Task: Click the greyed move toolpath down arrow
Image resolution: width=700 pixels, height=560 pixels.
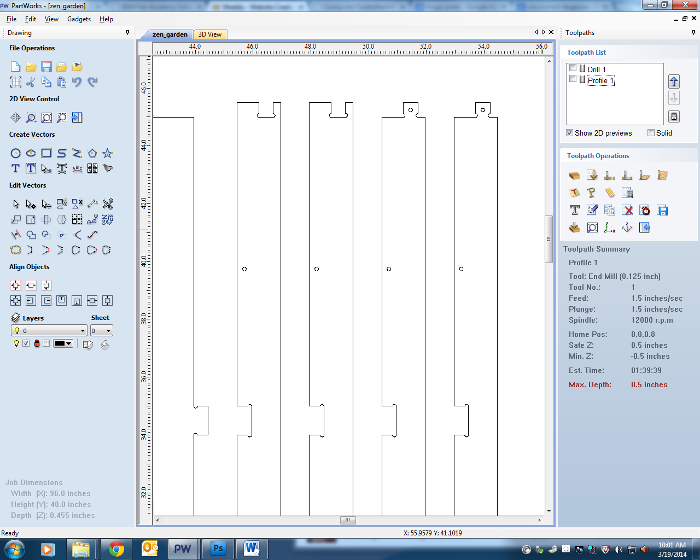Action: click(674, 98)
